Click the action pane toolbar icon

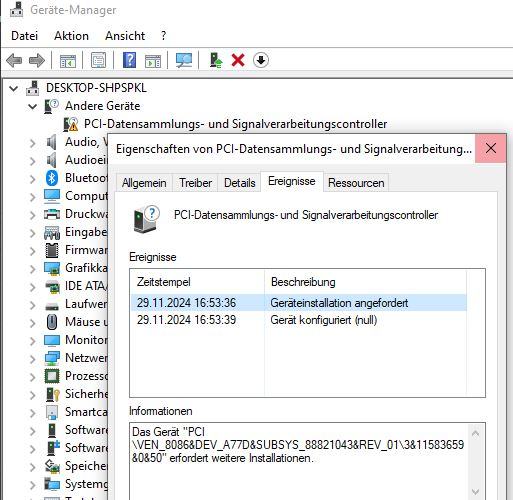(x=153, y=61)
